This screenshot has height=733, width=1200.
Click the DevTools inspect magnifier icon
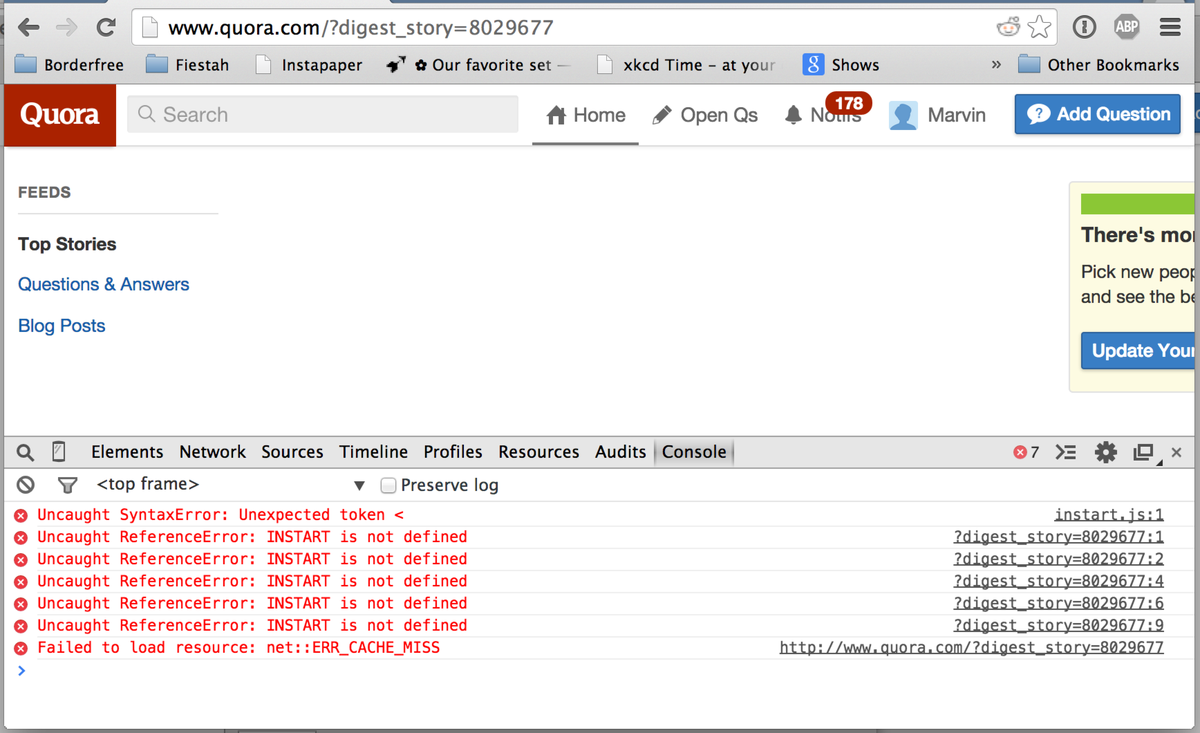(x=26, y=452)
